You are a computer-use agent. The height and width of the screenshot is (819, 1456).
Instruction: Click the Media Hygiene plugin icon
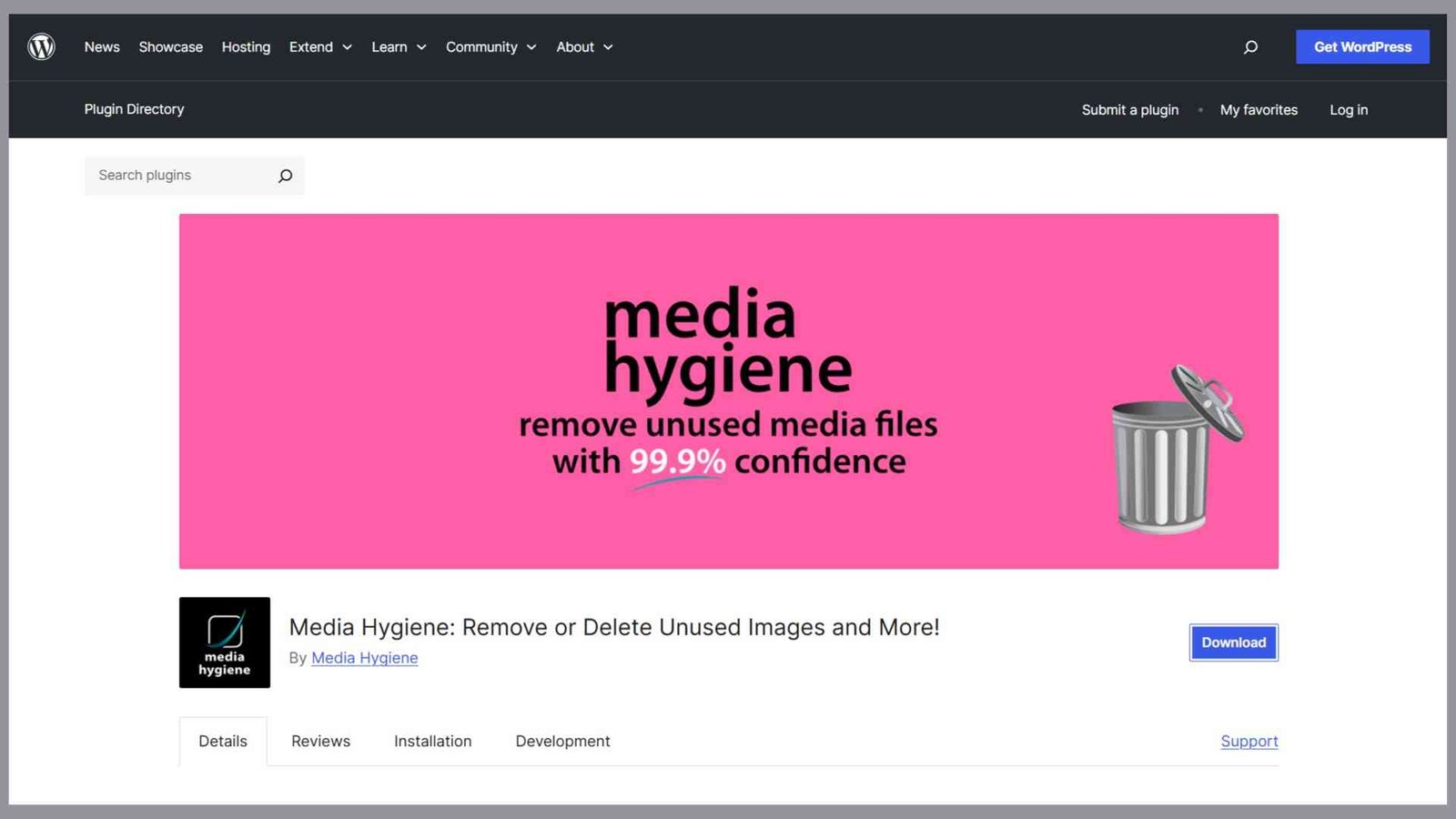pyautogui.click(x=225, y=642)
